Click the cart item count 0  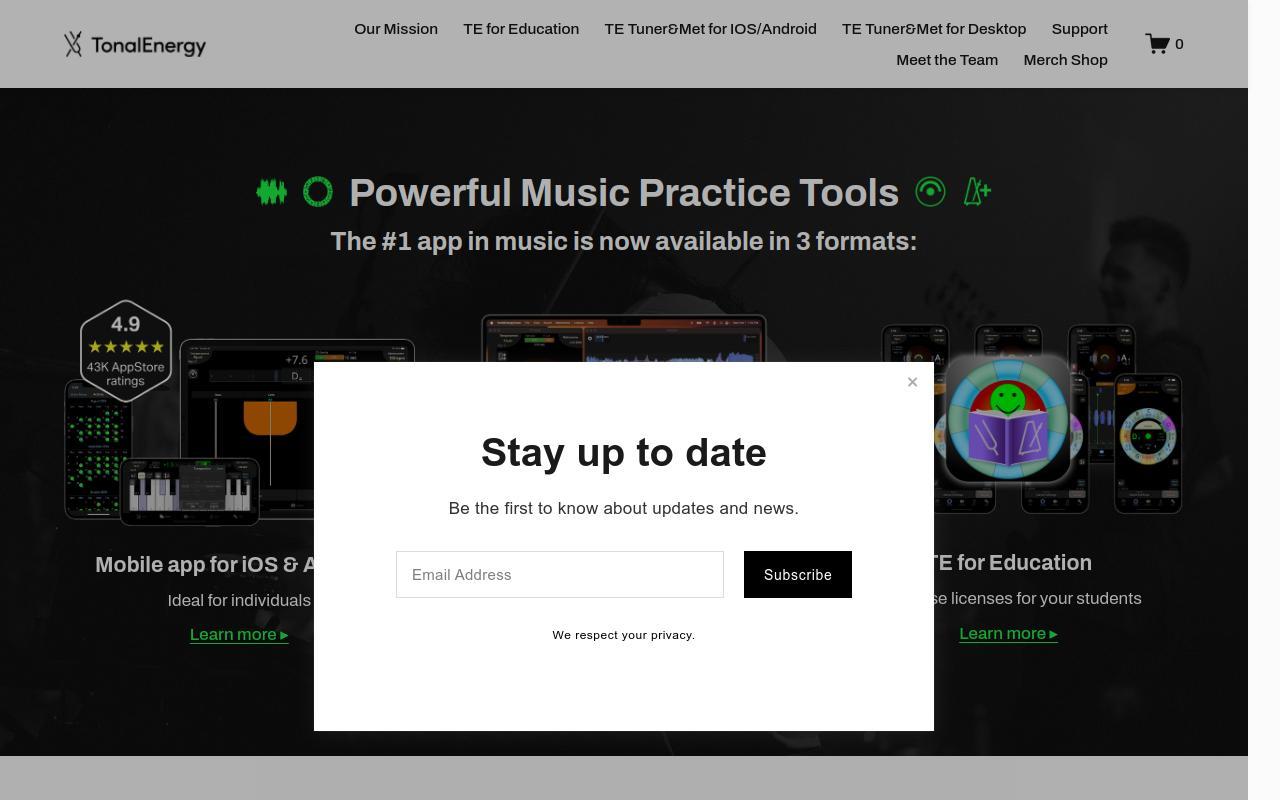point(1179,44)
